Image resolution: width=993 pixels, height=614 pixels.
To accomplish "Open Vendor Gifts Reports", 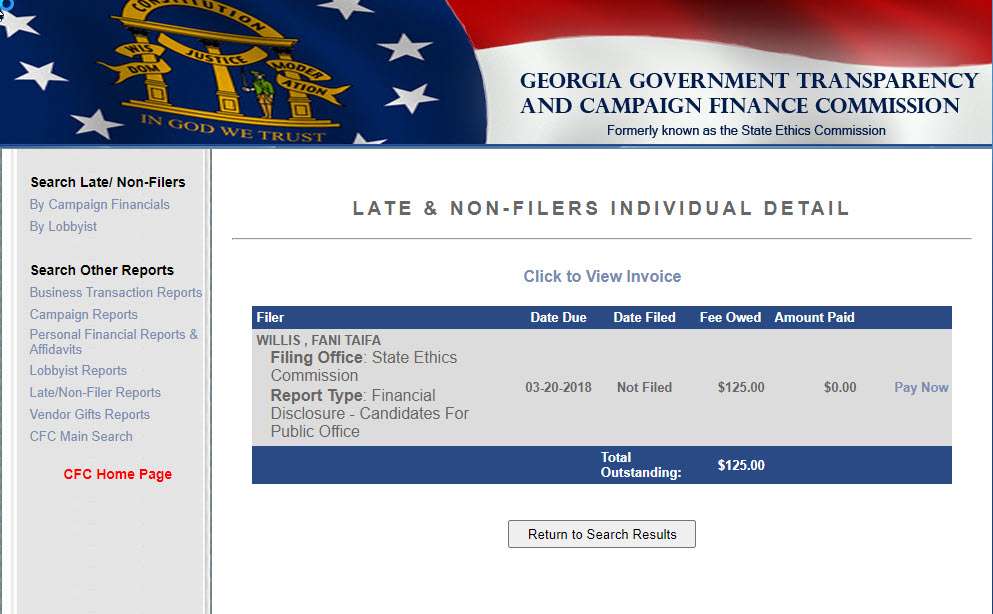I will 90,415.
